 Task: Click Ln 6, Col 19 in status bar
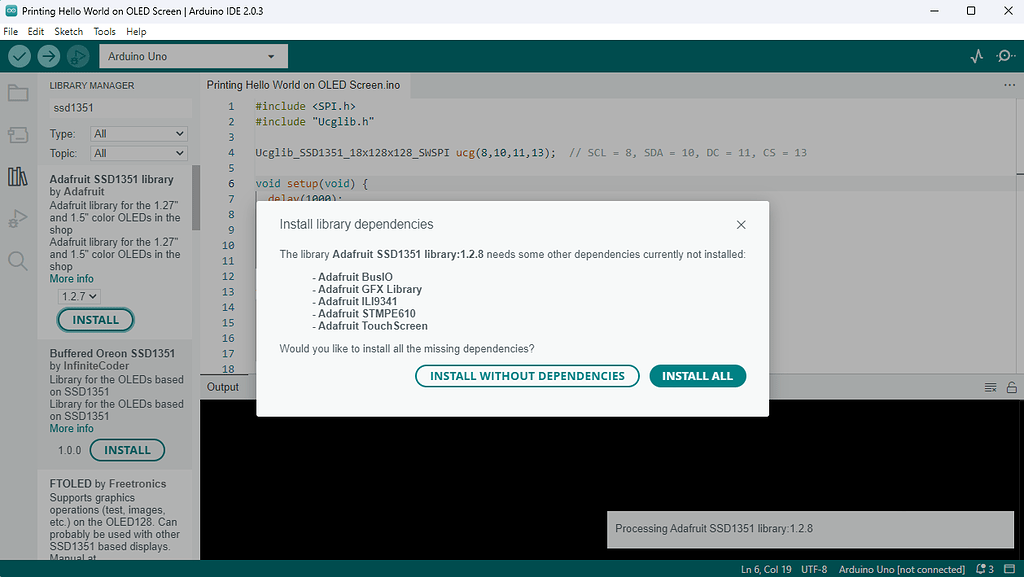point(766,569)
